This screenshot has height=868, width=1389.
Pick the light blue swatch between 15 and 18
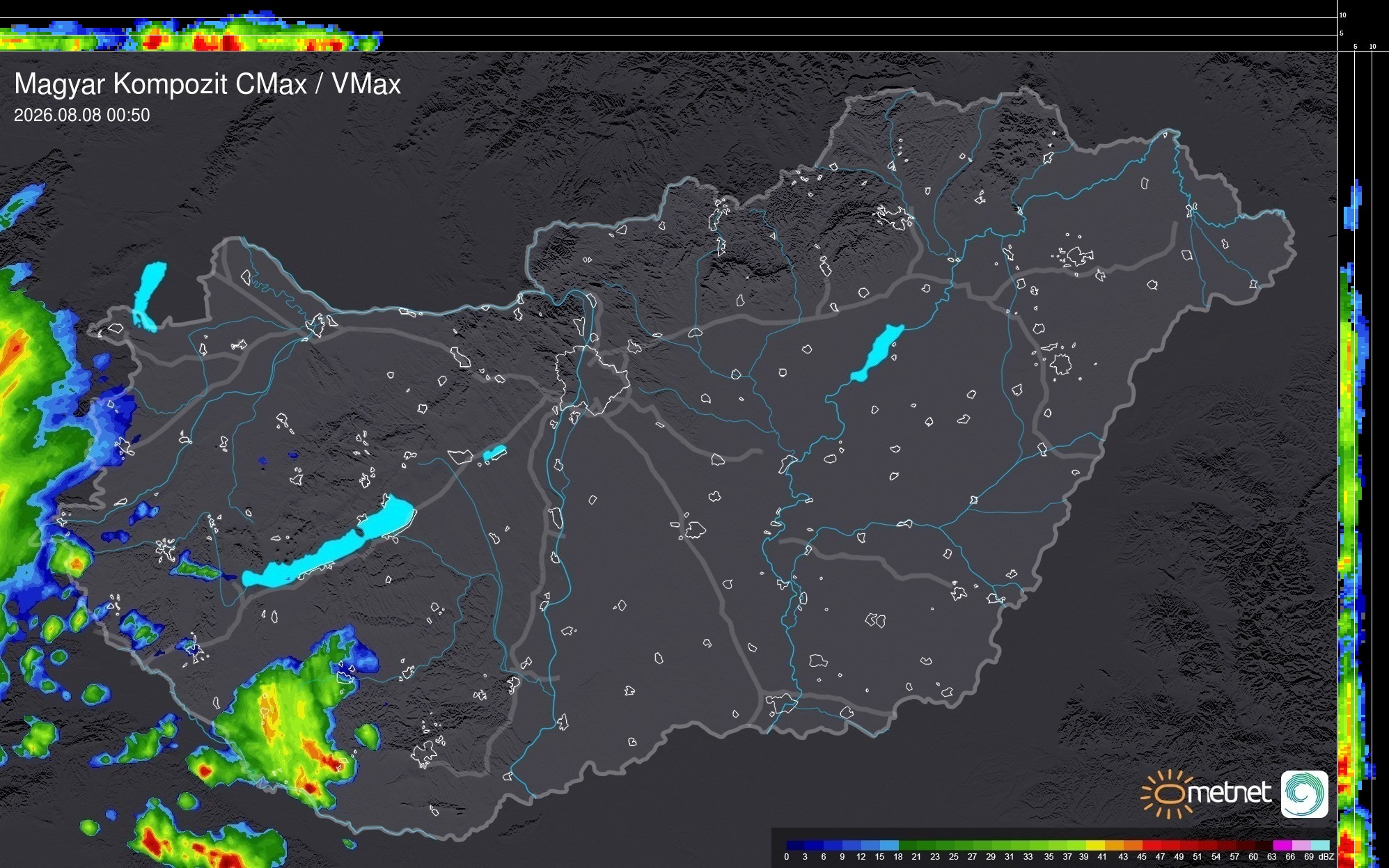coord(889,845)
